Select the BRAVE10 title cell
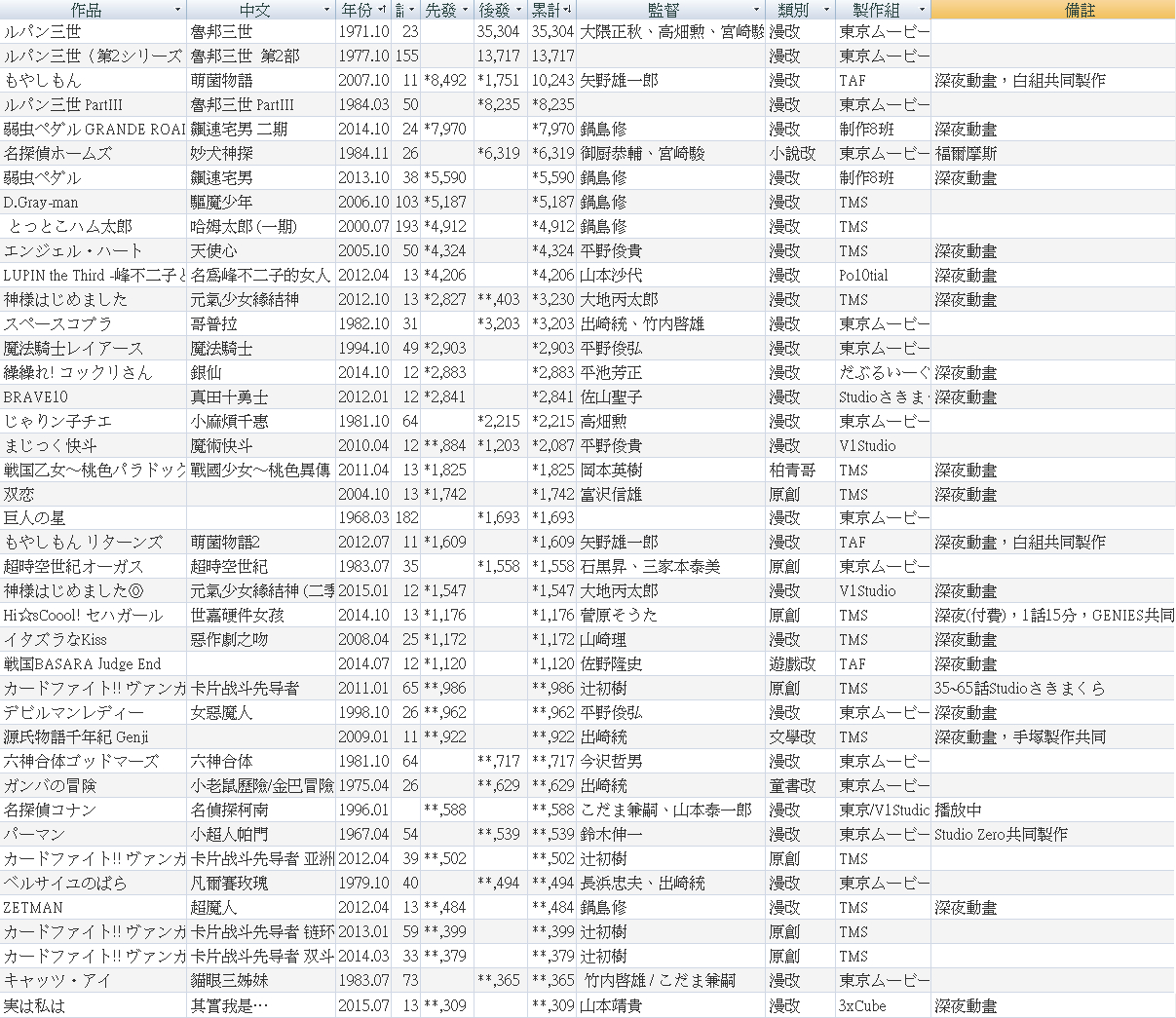Screen dimensions: 1176x1018 point(94,396)
